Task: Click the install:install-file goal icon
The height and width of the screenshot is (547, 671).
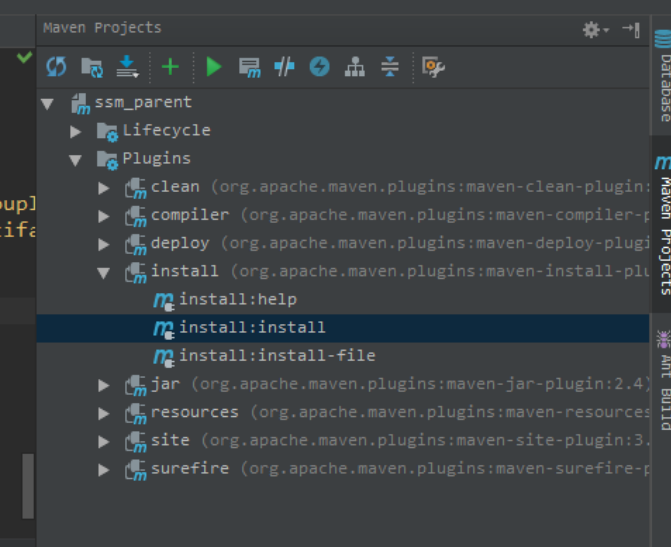Action: point(164,357)
